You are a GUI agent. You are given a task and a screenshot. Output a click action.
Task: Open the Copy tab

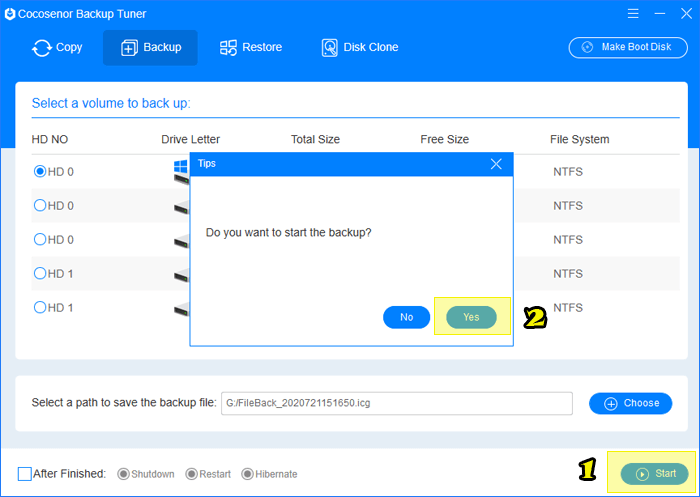click(x=57, y=47)
